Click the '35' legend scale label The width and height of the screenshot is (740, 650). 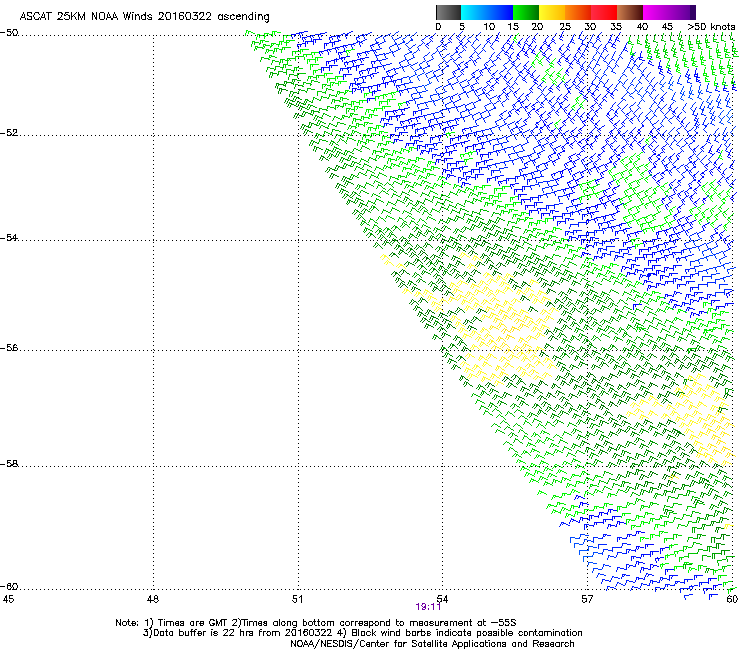point(616,27)
